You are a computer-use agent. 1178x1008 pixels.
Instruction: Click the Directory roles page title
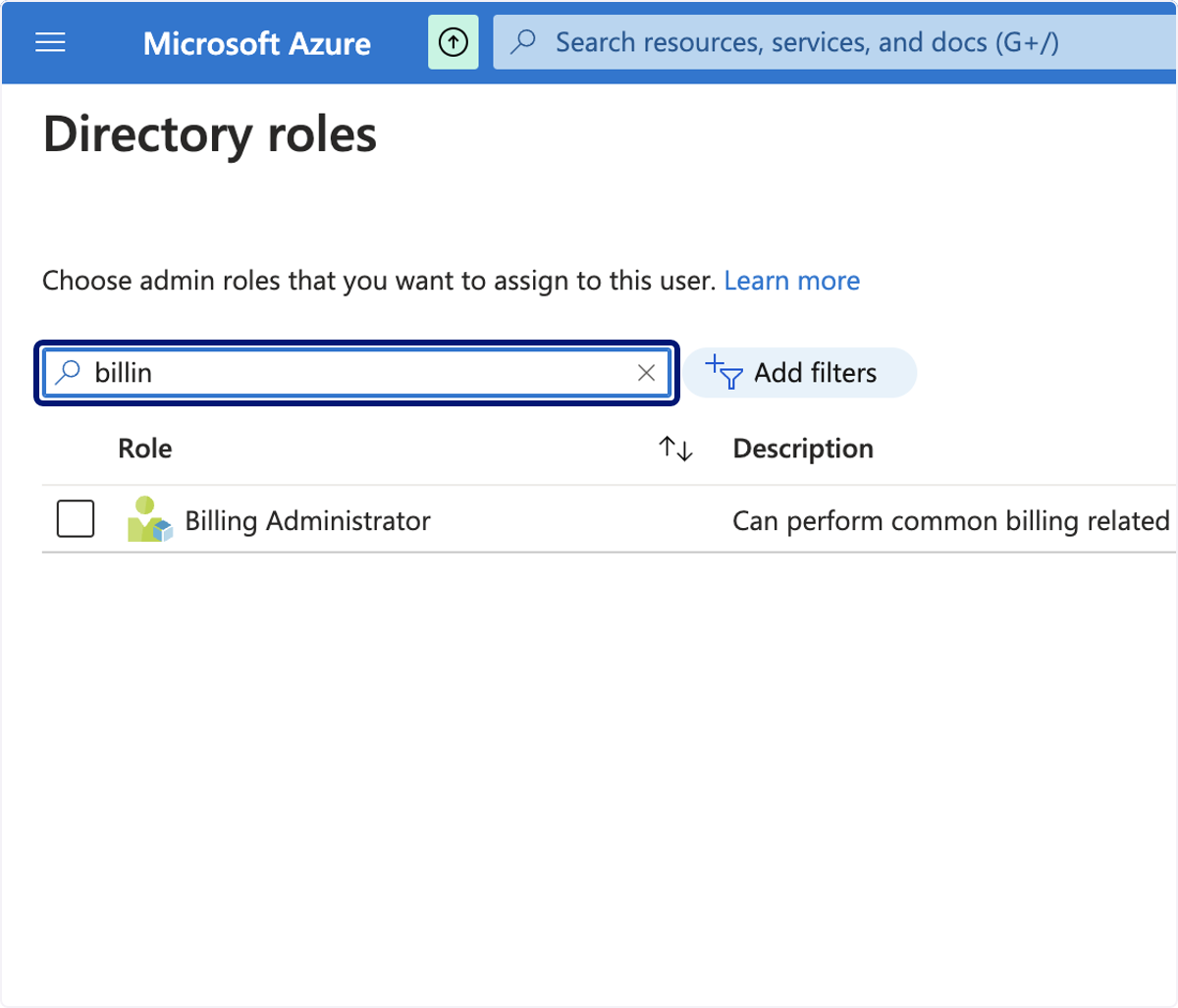pos(210,134)
